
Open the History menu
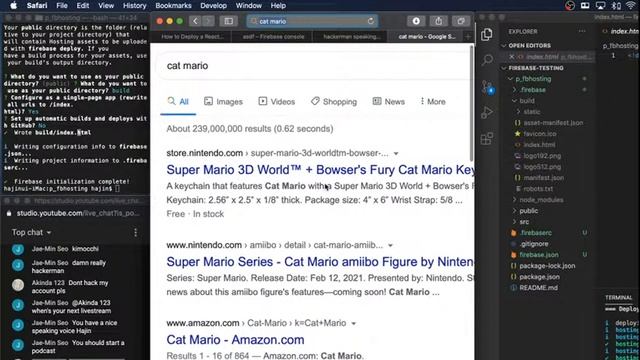tap(135, 6)
